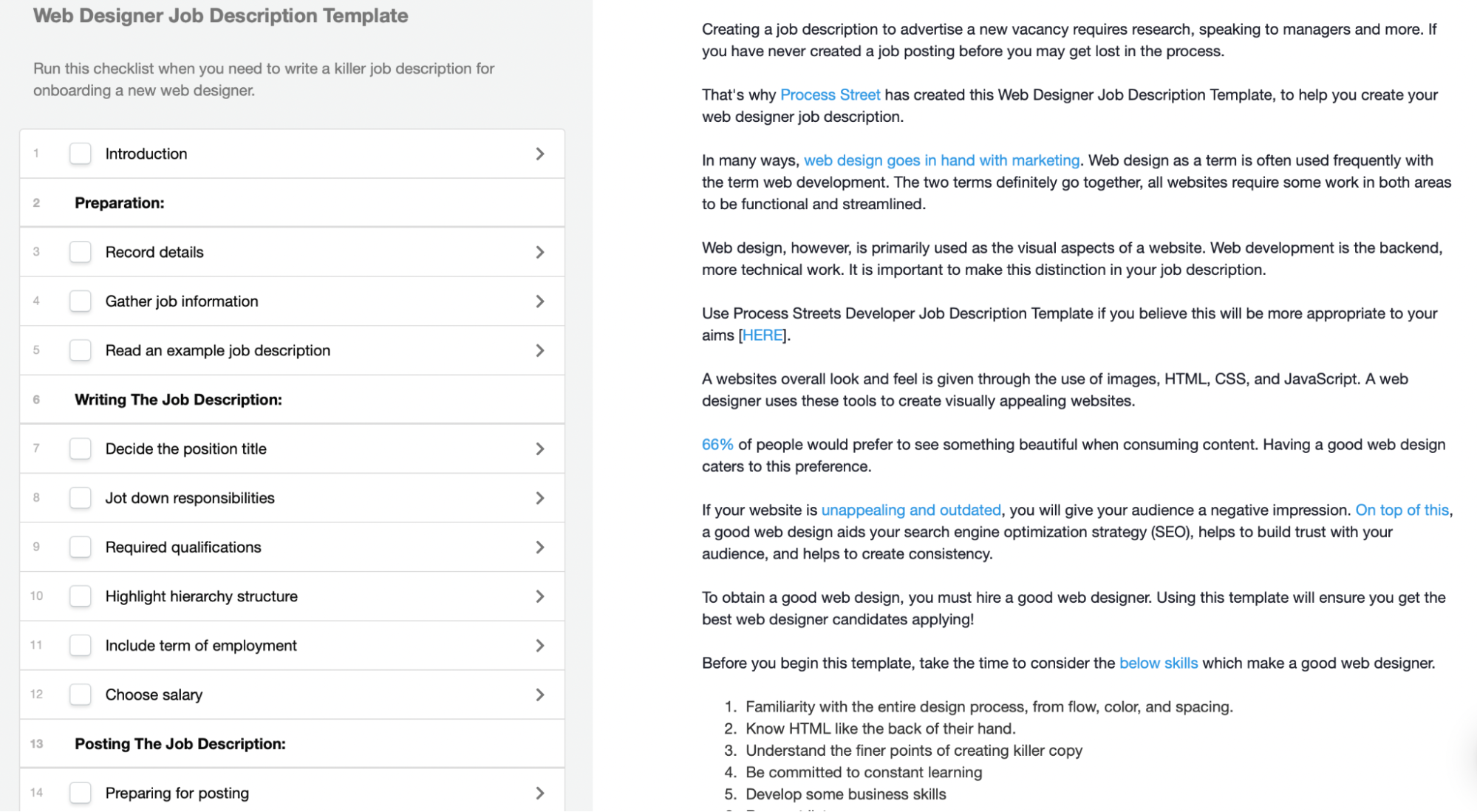Screen dimensions: 1477x812
Task: Click the chevron arrow for Introduction task
Action: (x=540, y=152)
